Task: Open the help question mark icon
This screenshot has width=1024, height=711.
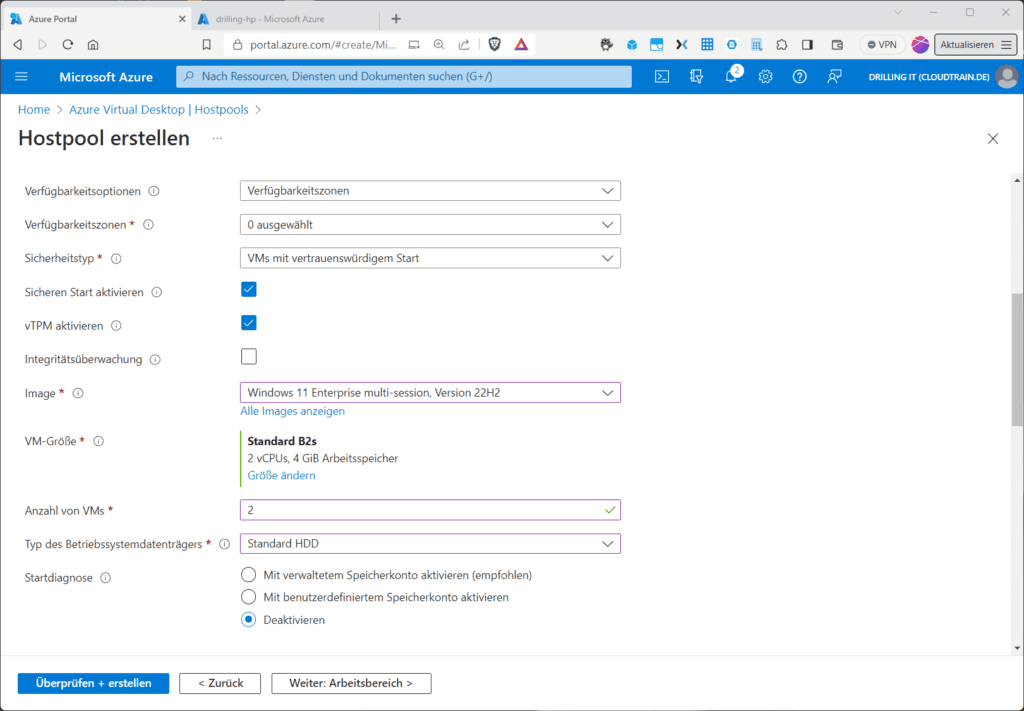Action: coord(799,76)
